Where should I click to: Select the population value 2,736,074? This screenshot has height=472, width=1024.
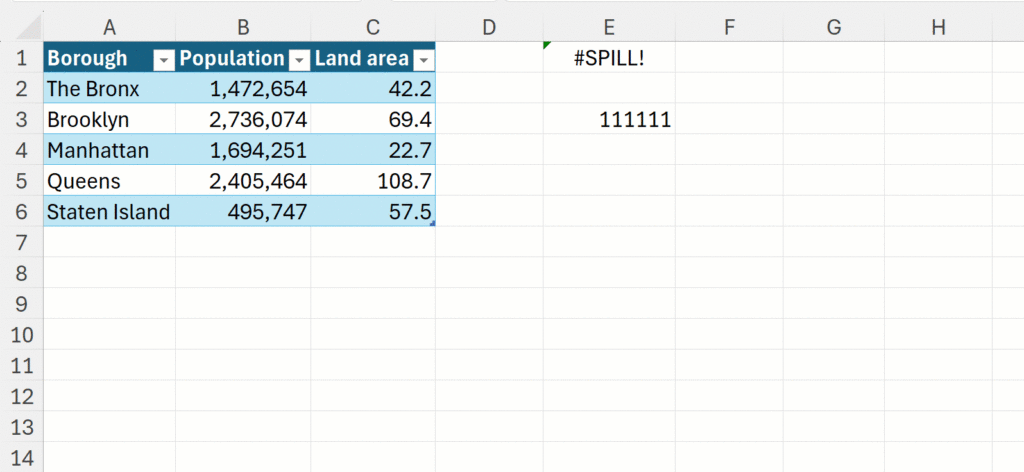click(x=243, y=119)
